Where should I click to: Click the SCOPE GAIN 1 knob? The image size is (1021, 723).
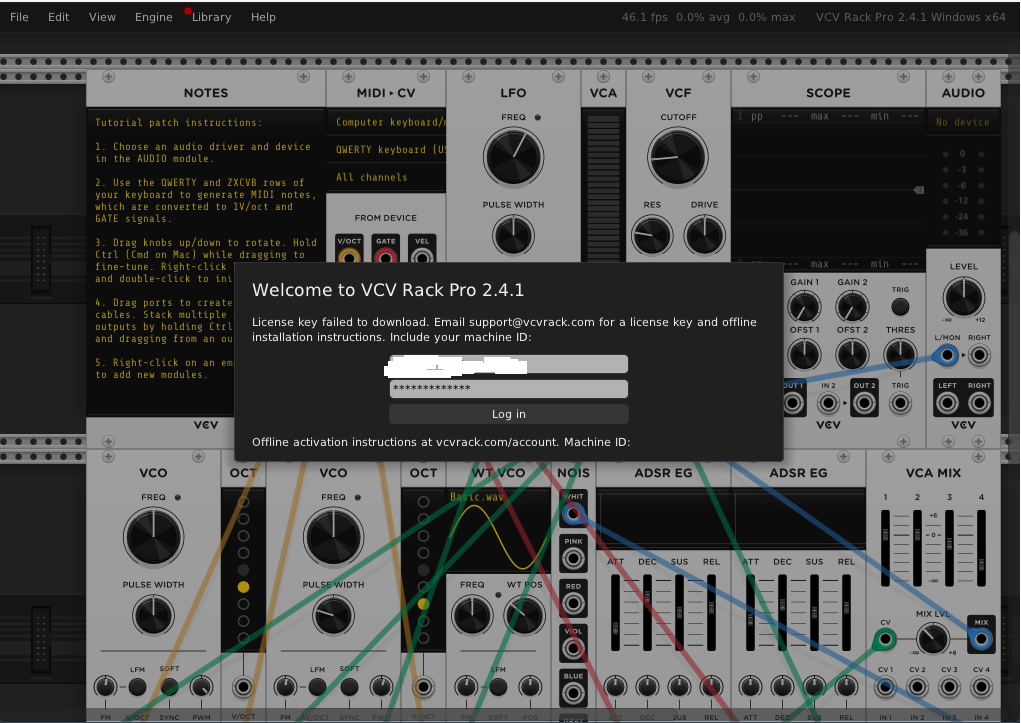tap(803, 306)
